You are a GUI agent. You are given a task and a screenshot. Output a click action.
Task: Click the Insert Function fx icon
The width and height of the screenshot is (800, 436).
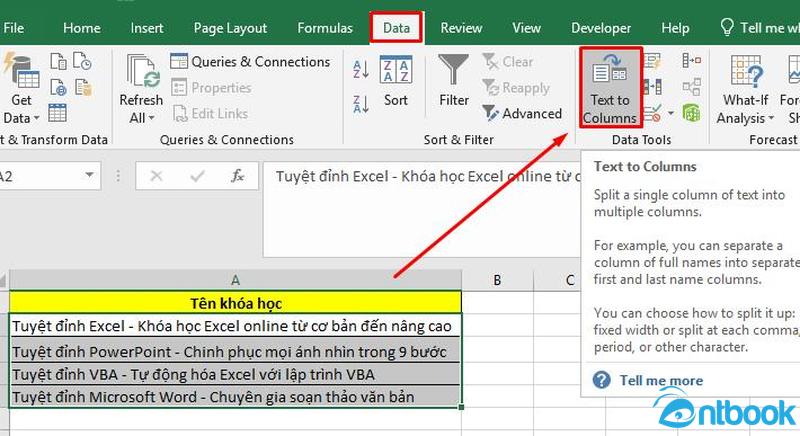coord(237,176)
